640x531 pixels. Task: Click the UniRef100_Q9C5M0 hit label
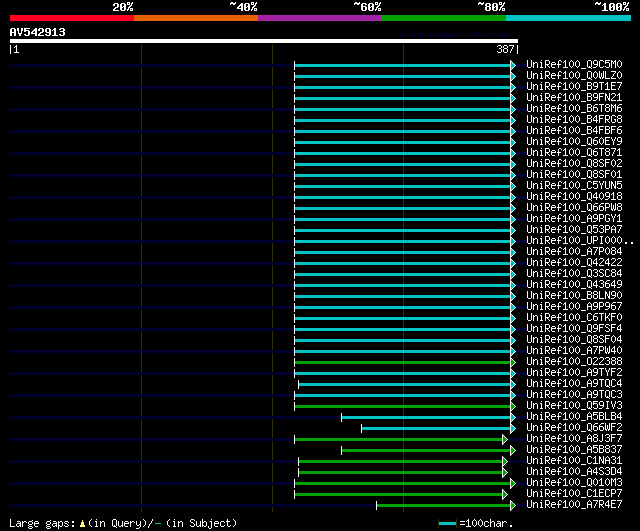(574, 64)
